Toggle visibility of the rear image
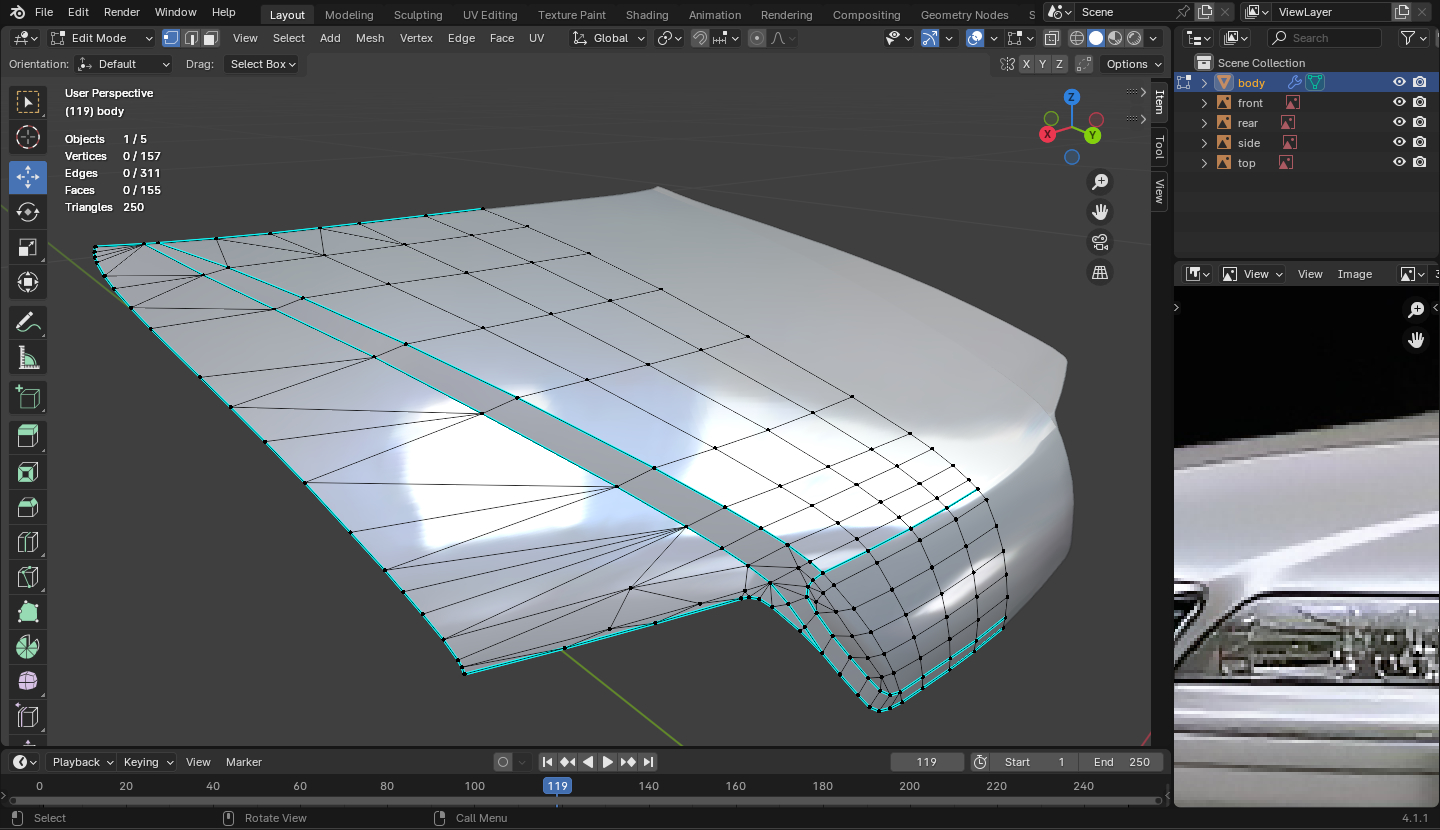1440x830 pixels. click(x=1399, y=123)
